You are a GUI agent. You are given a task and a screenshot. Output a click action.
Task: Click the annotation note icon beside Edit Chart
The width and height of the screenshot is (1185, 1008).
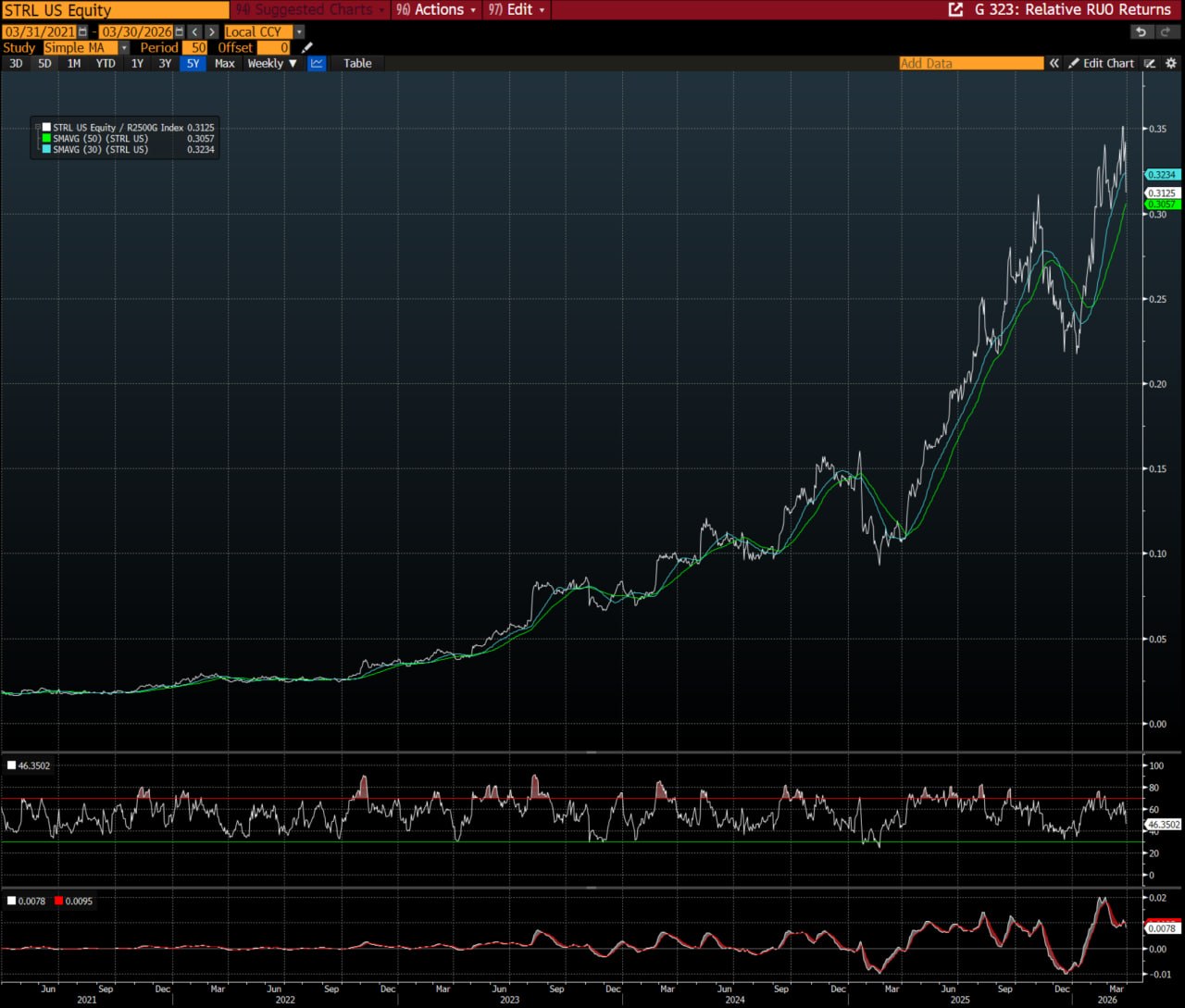tap(1149, 63)
